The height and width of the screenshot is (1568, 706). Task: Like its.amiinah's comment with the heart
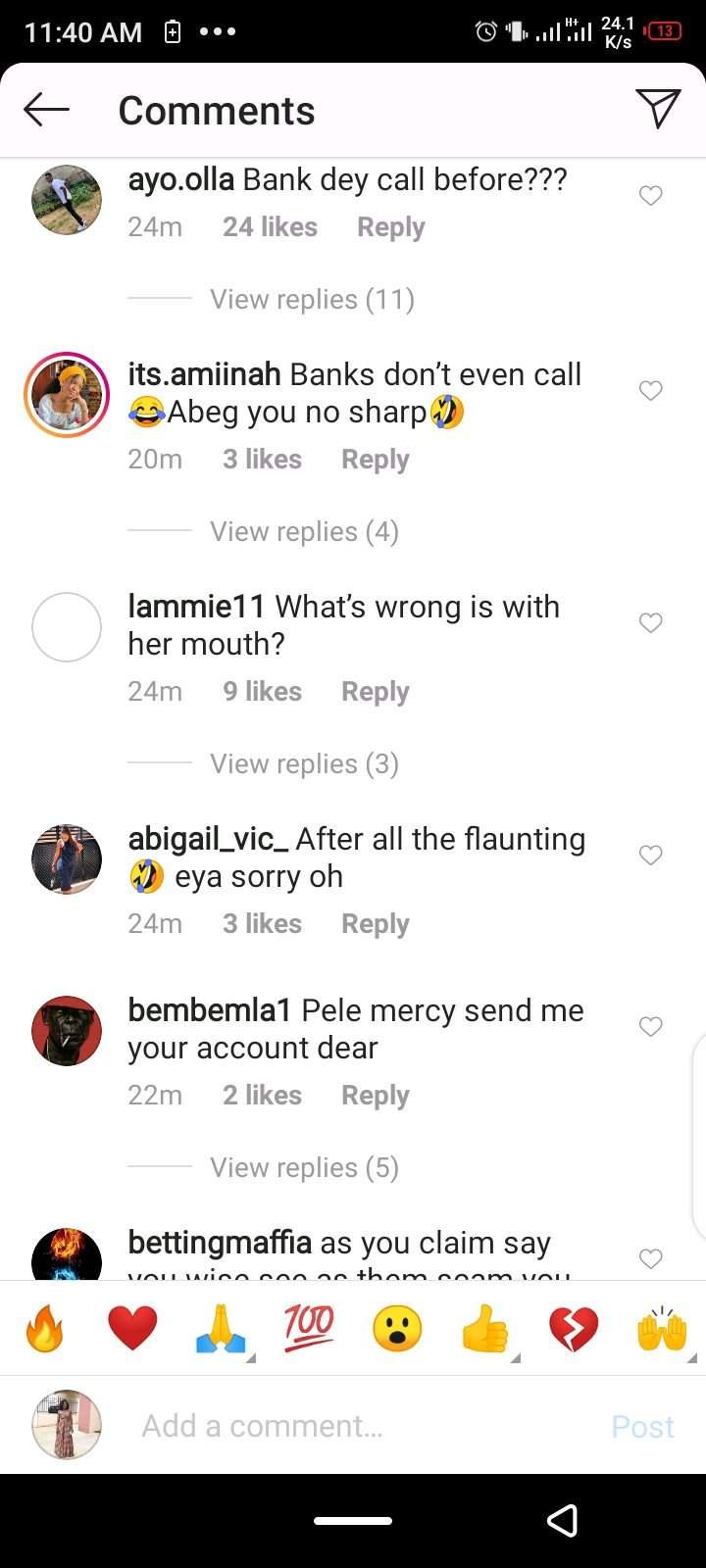pyautogui.click(x=650, y=391)
